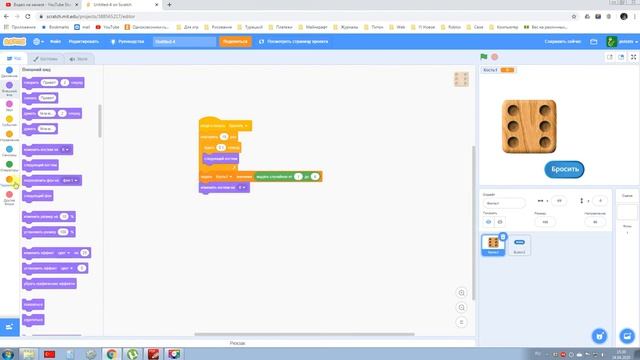This screenshot has height=360, width=640.
Task: Open effect dropdown in set-effect palette block
Action: click(66, 269)
